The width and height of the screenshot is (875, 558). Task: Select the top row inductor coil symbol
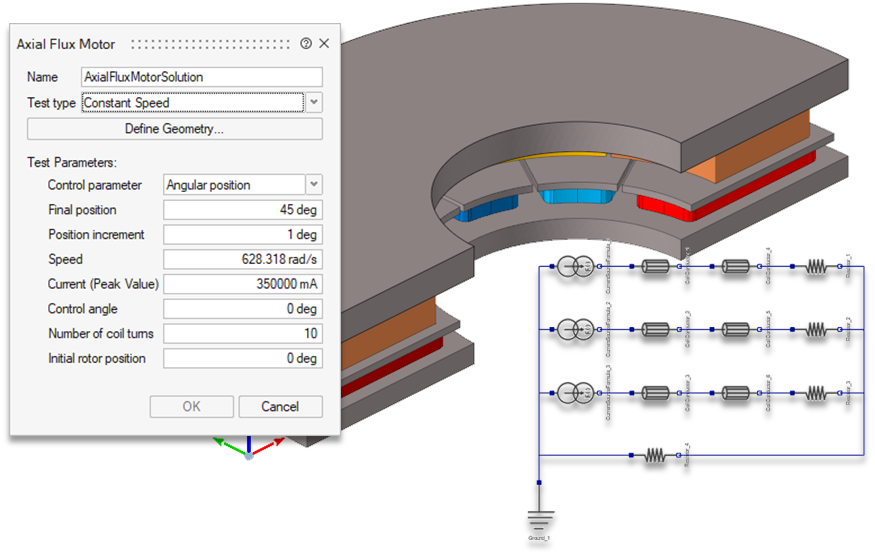817,267
